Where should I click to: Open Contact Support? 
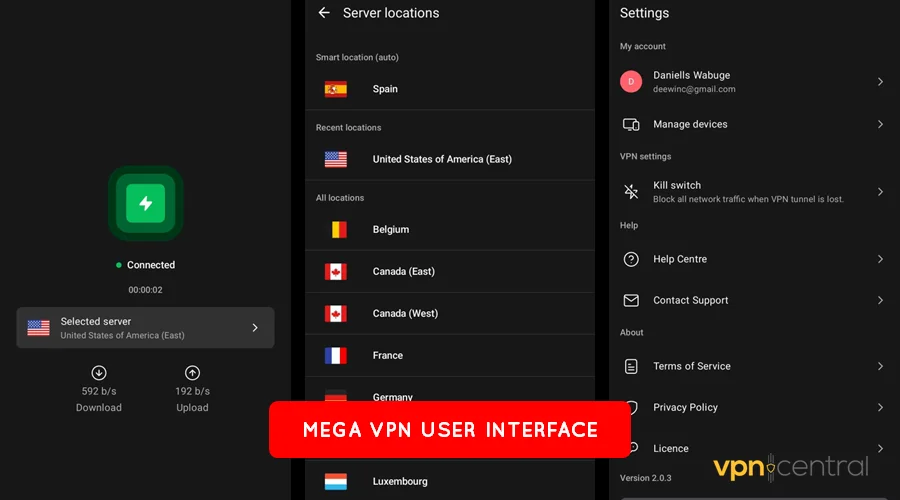(x=753, y=300)
